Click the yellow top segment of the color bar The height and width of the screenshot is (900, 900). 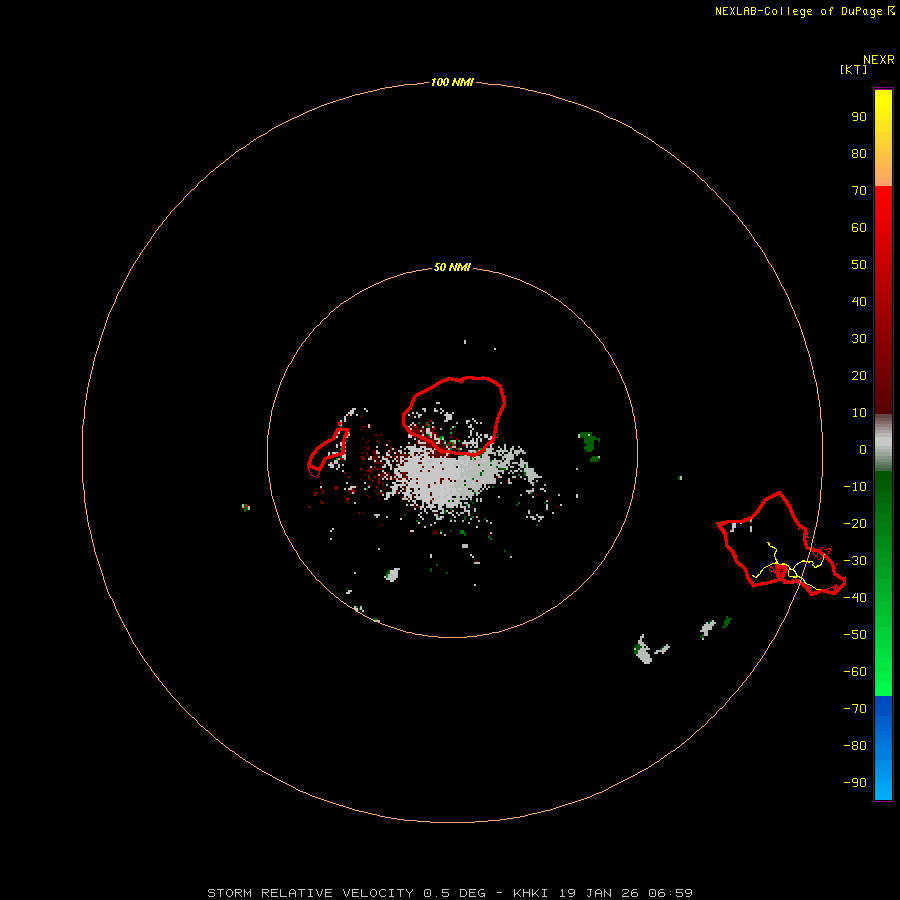pos(883,138)
